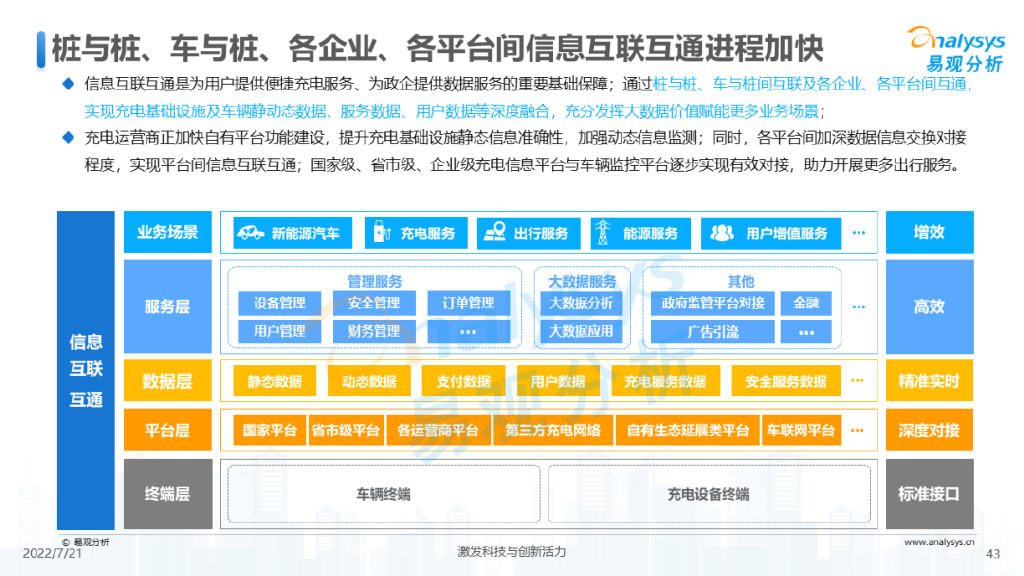Click the map pin icon beside 出行服务
This screenshot has width=1024, height=576.
point(496,232)
